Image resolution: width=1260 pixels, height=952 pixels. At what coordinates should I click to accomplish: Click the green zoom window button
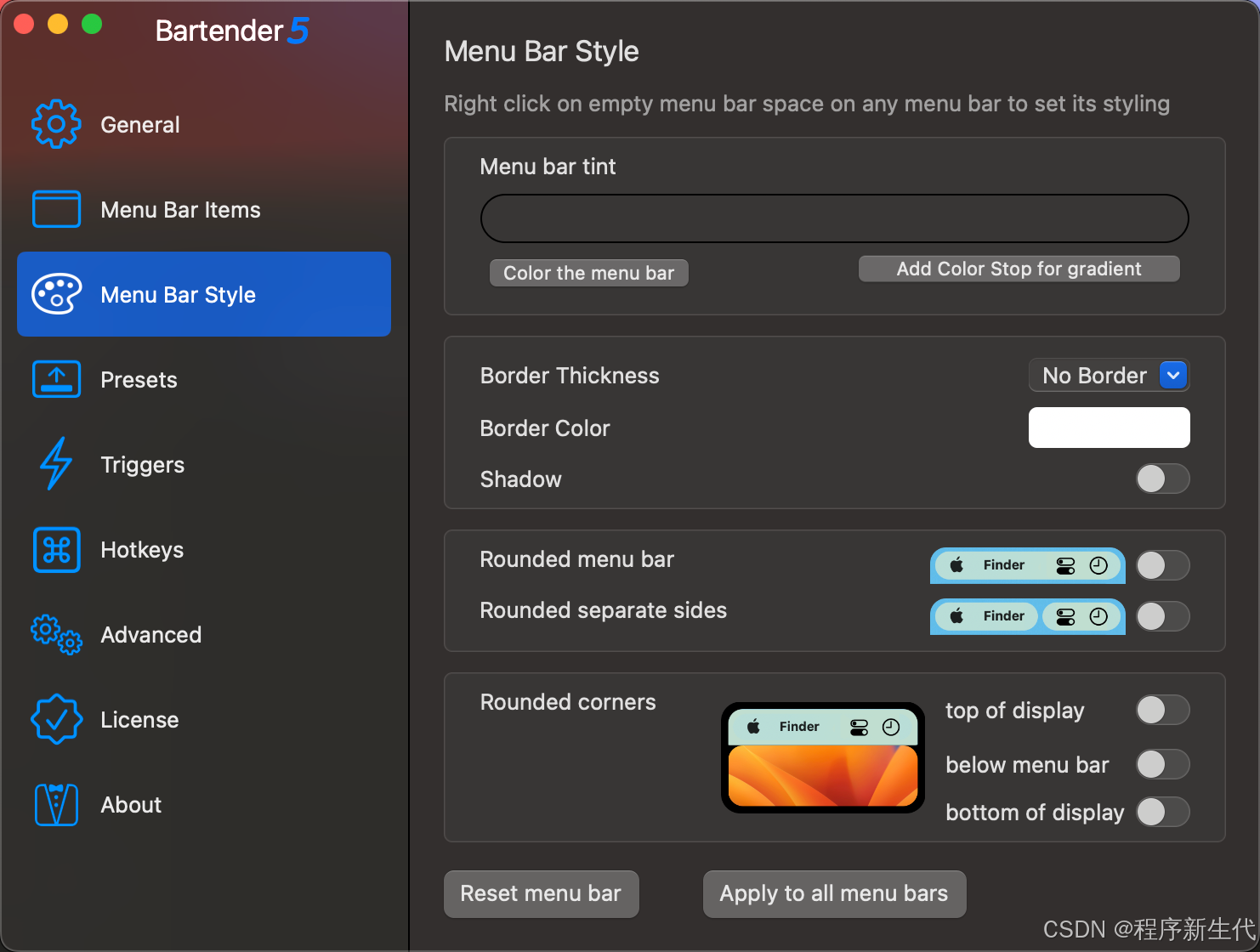[x=92, y=24]
